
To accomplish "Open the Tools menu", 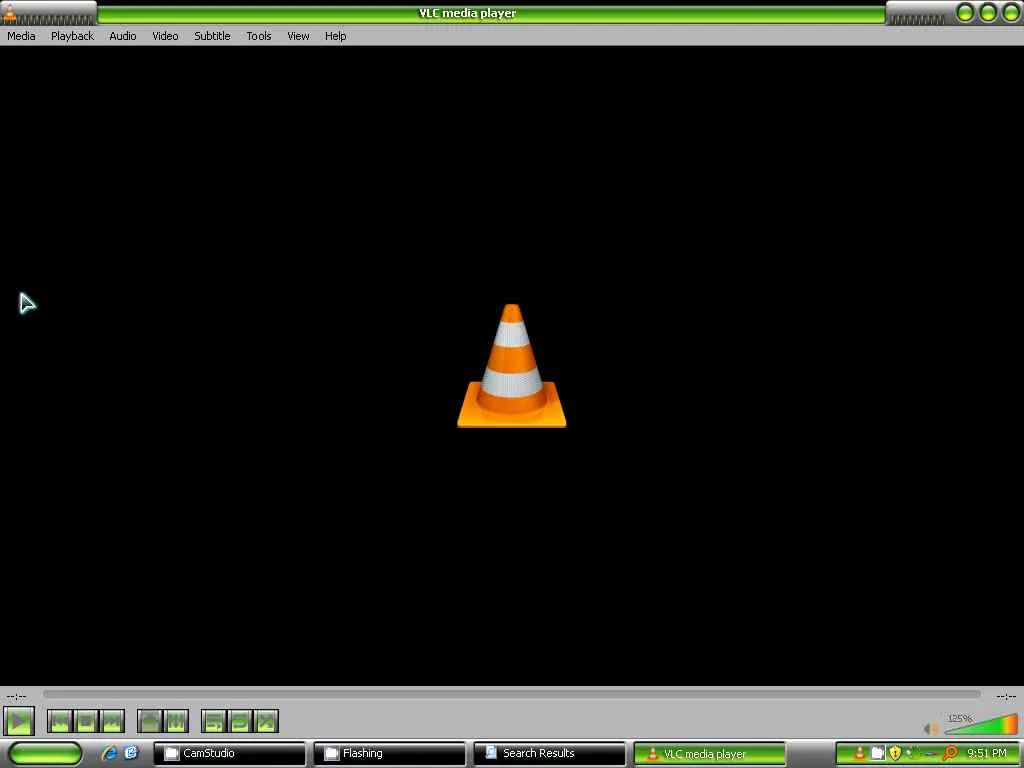I will pos(259,36).
